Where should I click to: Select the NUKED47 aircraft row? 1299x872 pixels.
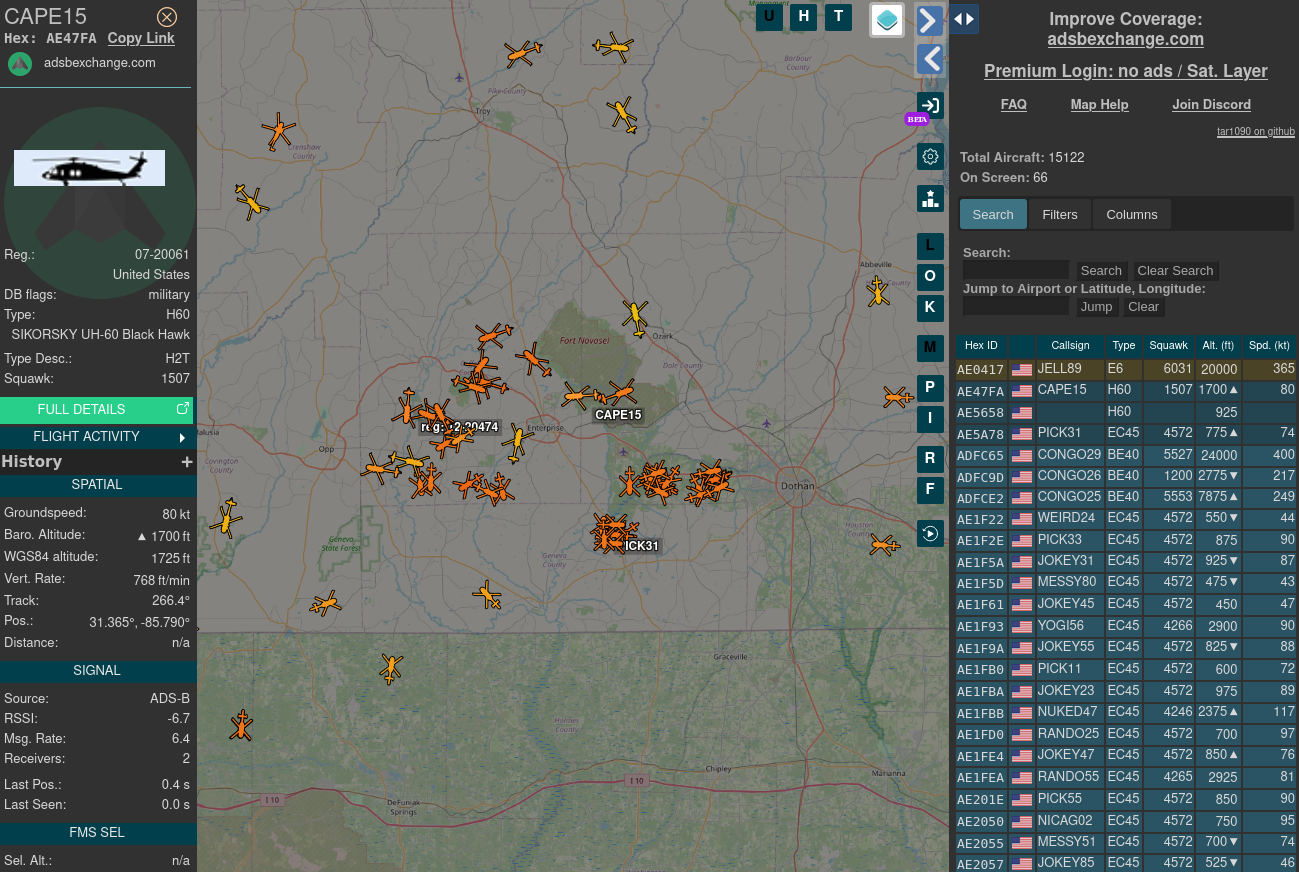1126,712
